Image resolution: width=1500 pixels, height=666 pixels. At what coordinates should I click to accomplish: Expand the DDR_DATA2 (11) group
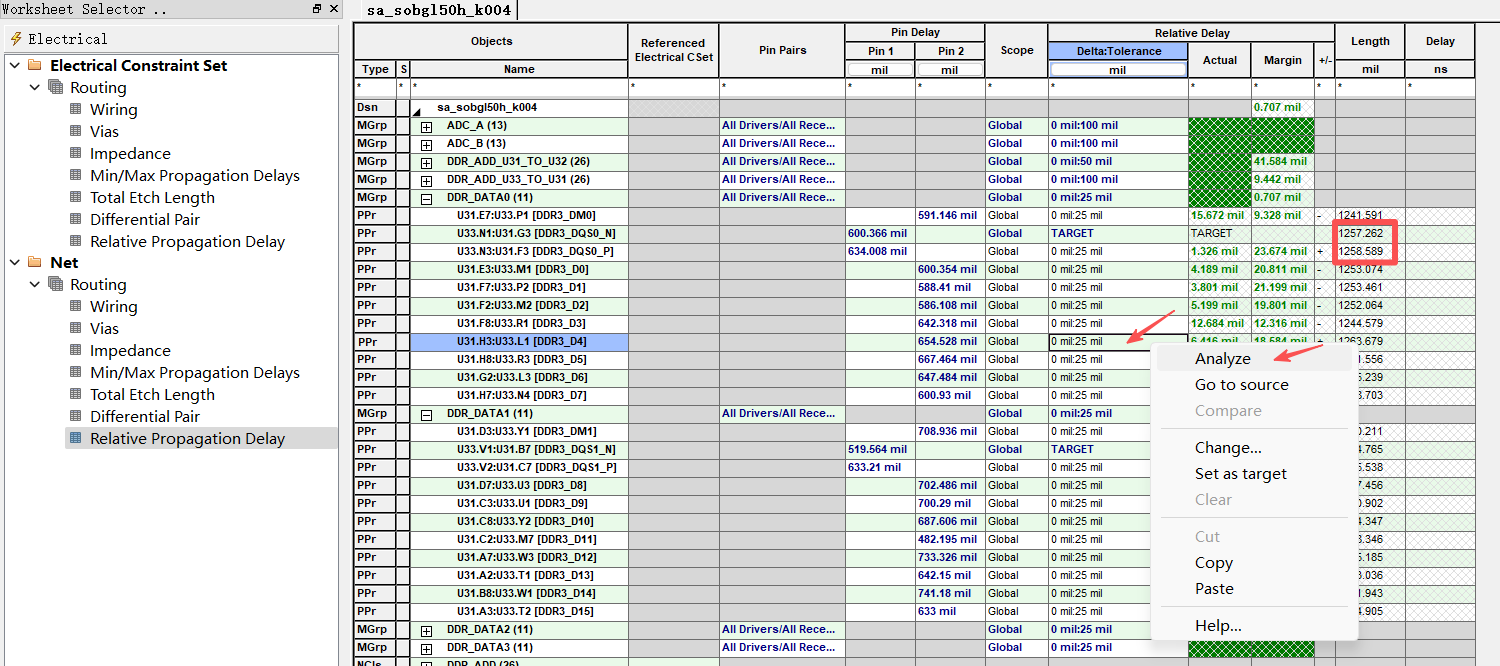[426, 630]
